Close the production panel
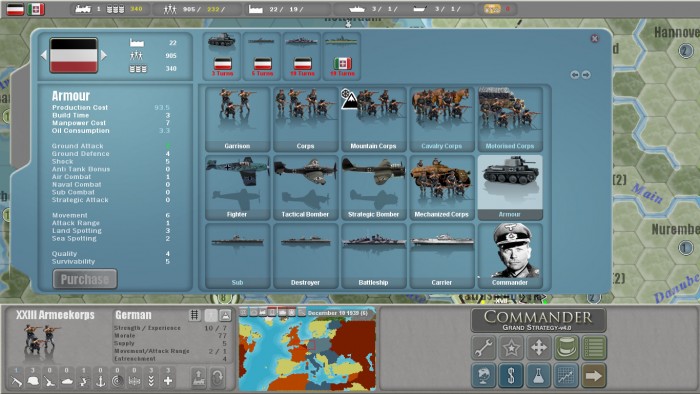Image resolution: width=700 pixels, height=394 pixels. coord(594,38)
